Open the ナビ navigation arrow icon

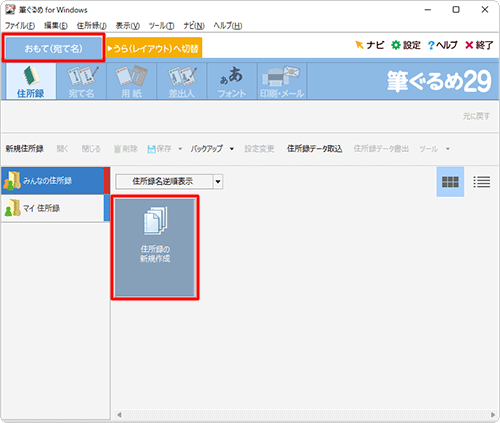coord(369,45)
